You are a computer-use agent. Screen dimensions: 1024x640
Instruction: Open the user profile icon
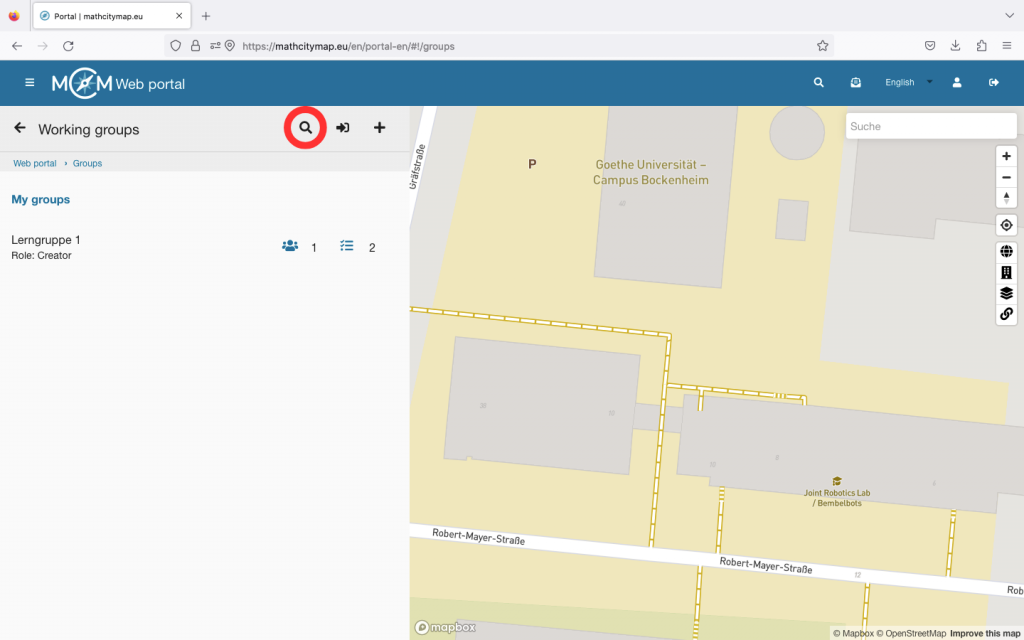coord(957,83)
